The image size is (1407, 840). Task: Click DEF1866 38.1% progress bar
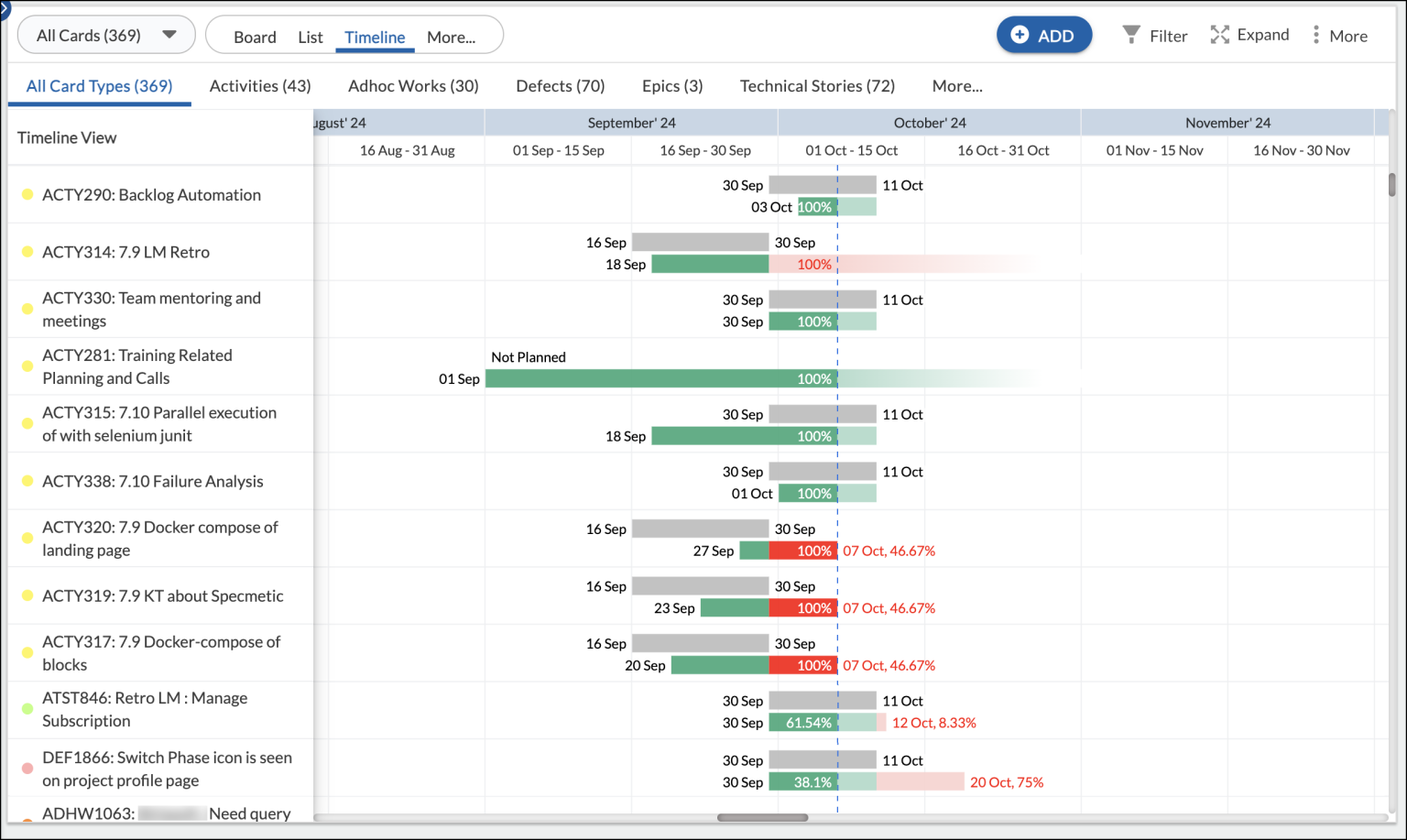pos(802,782)
